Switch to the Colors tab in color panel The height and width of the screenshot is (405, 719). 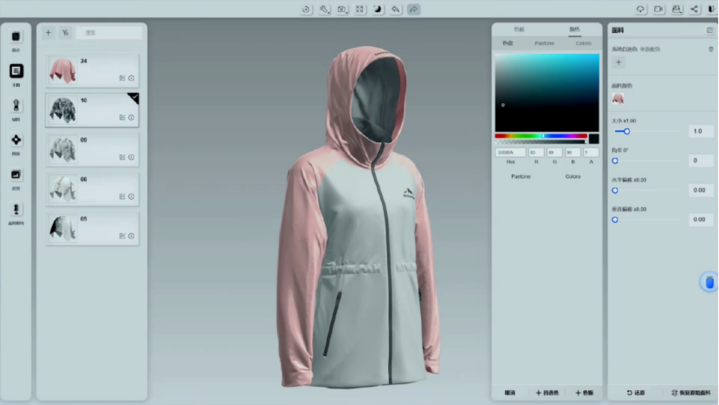[582, 43]
